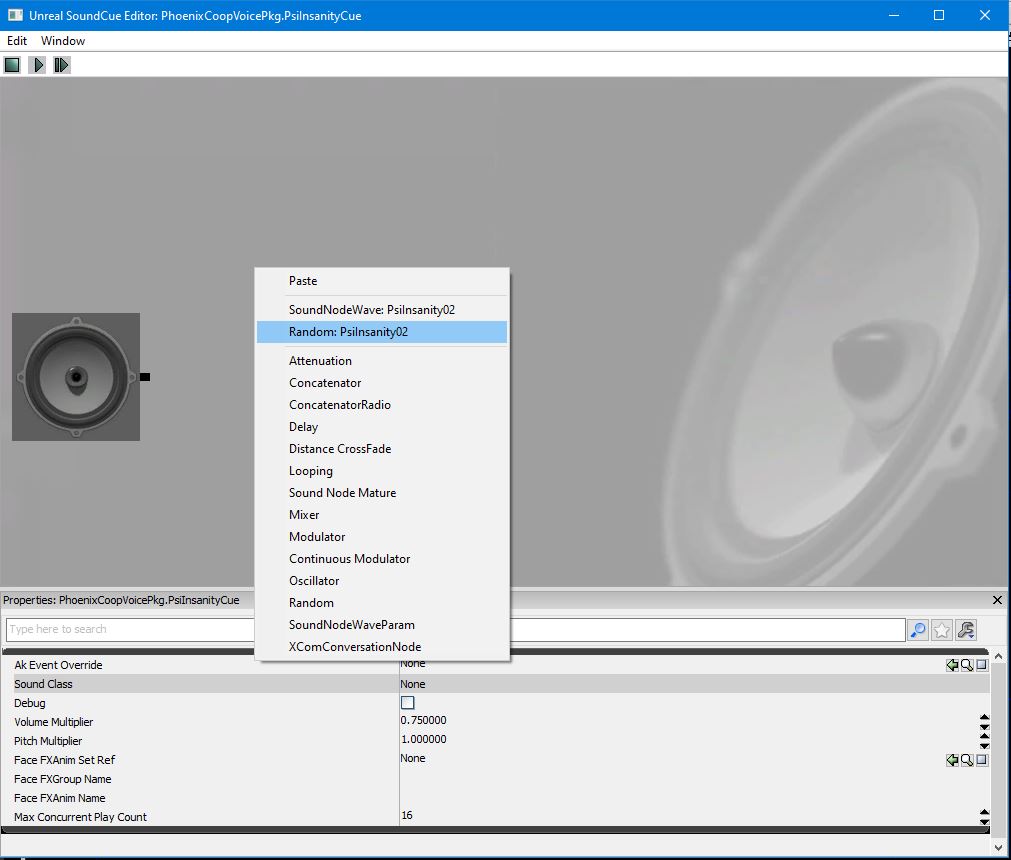Click the SoundCue Editor title bar app icon
Image resolution: width=1011 pixels, height=860 pixels.
pos(15,15)
